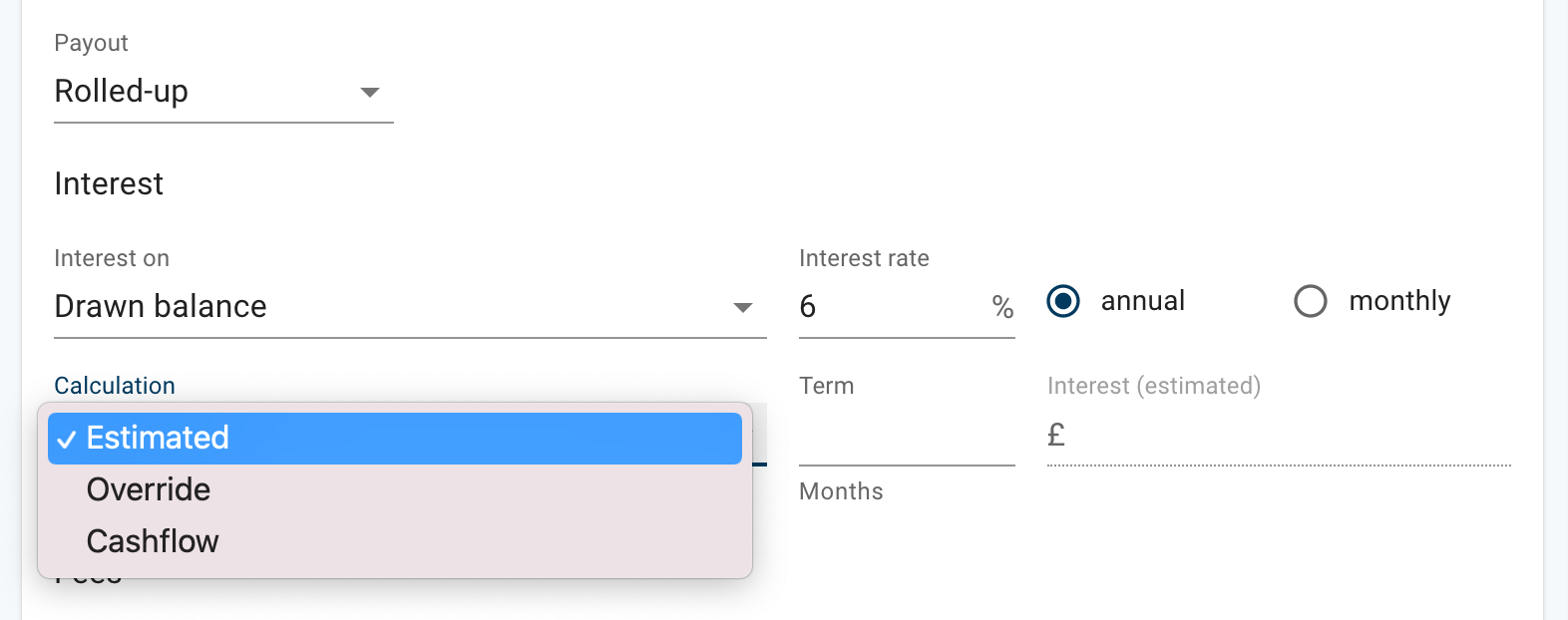The image size is (1568, 620).
Task: Enable monthly interest instead of annual
Action: click(1310, 301)
